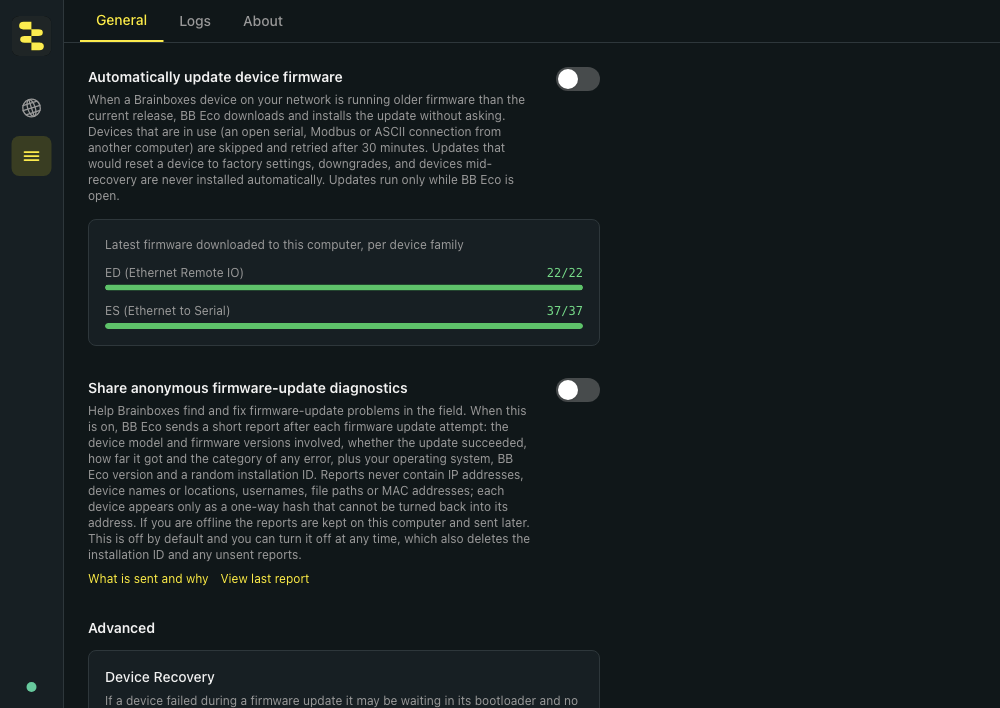Click 'Latest firmware downloaded to this computer' caption

(284, 244)
